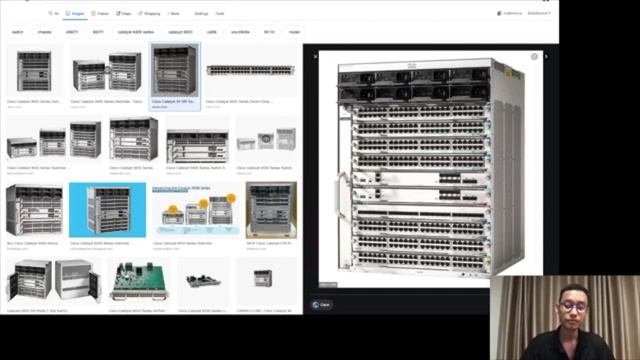Open the Collections link
The height and width of the screenshot is (360, 640).
coord(509,13)
